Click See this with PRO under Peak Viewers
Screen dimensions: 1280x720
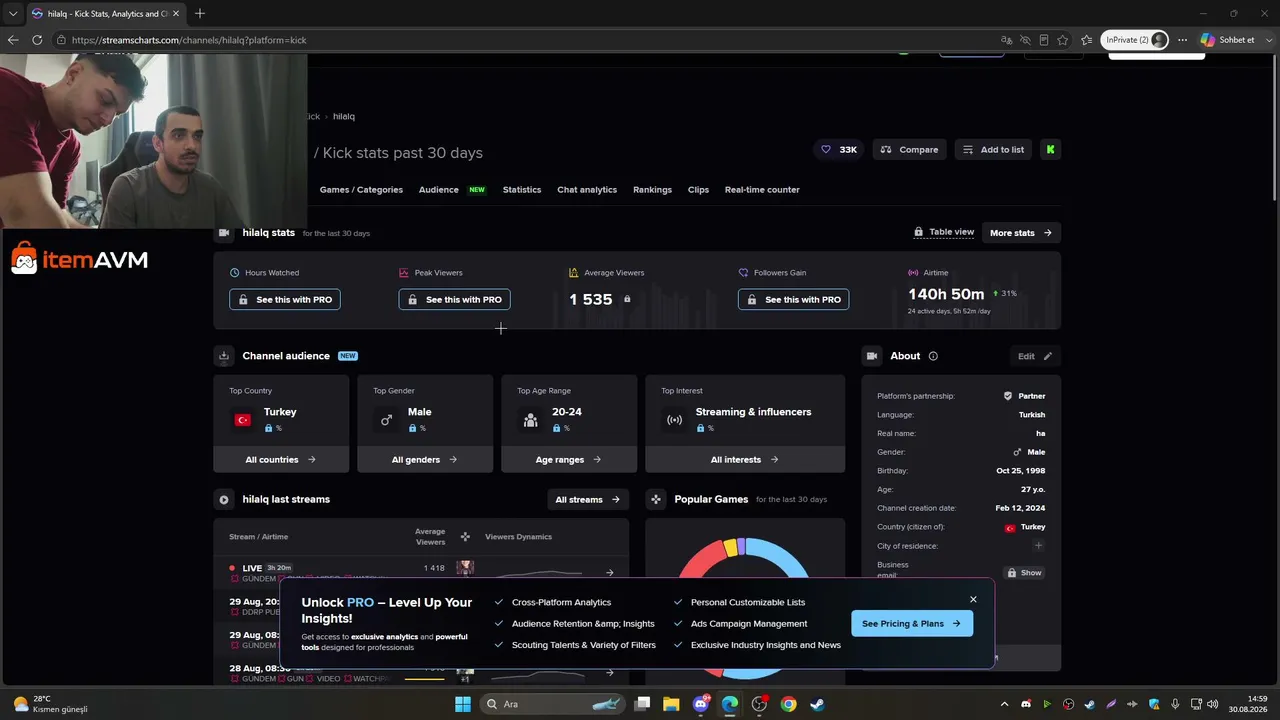point(455,299)
